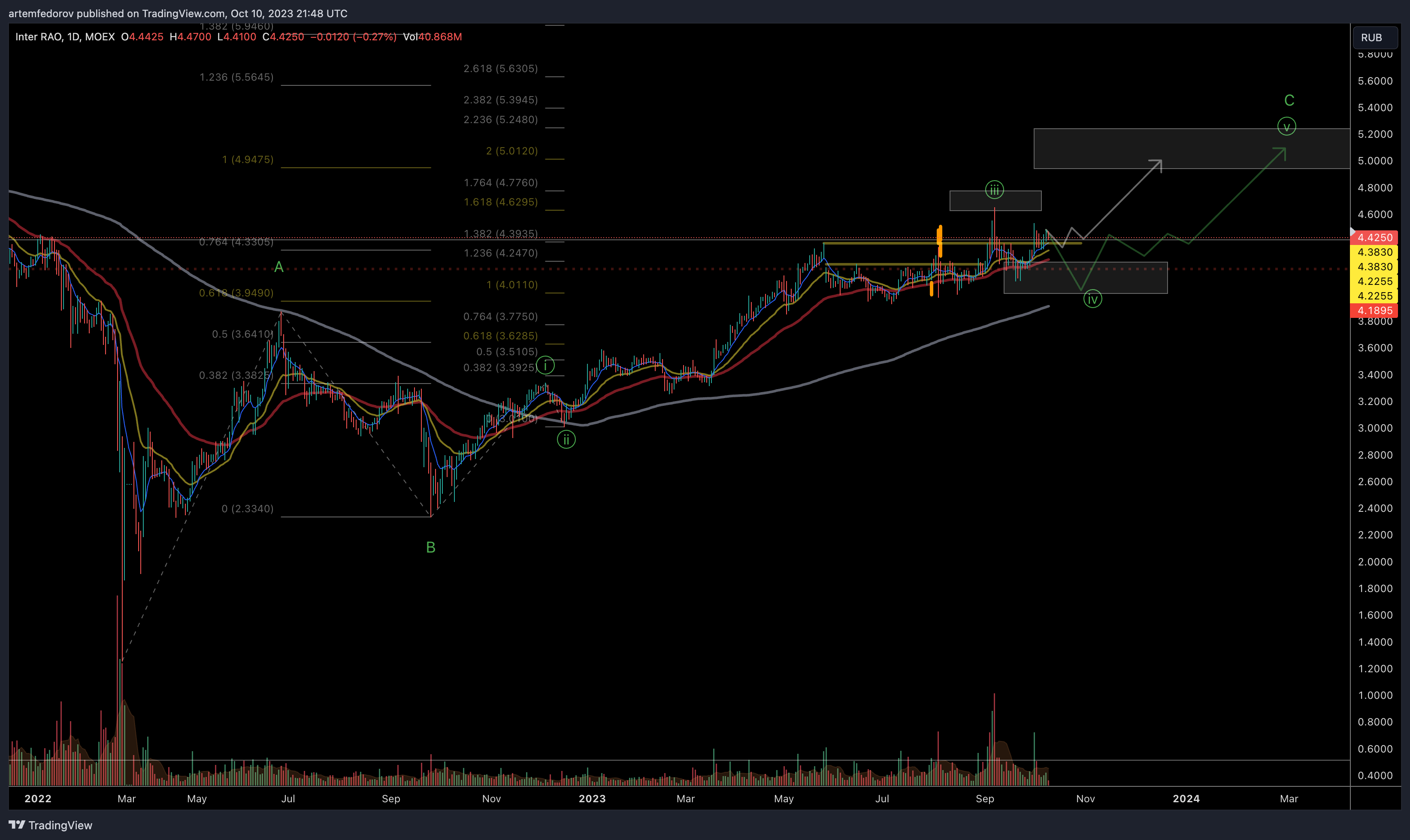Select the Fibonacci label 0.764 (3.7750)
Image resolution: width=1410 pixels, height=840 pixels.
click(500, 317)
